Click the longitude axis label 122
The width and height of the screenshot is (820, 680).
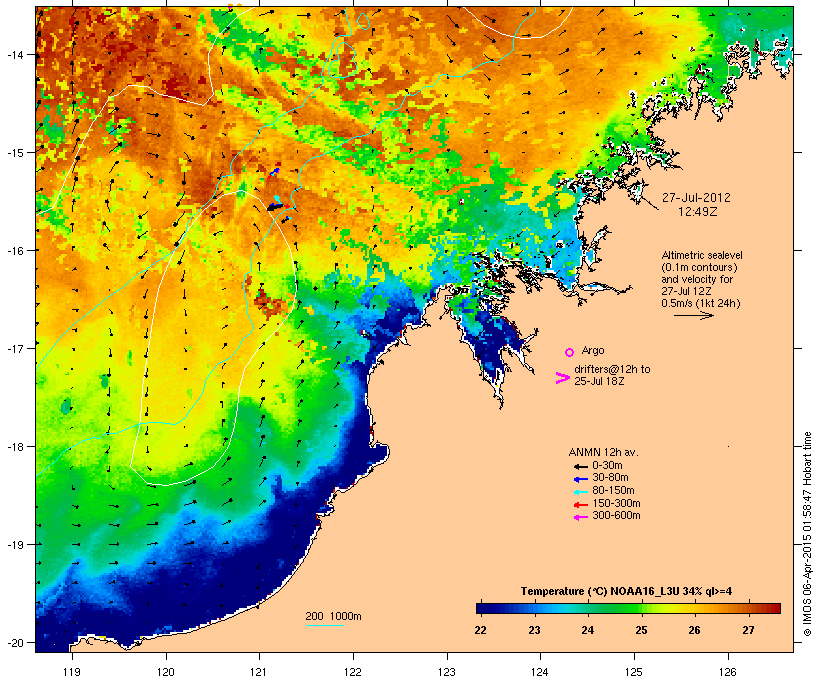click(x=353, y=672)
